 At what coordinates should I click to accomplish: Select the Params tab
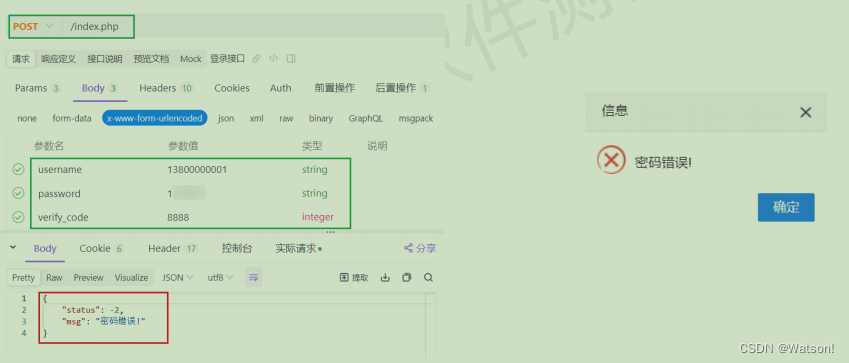pos(37,88)
